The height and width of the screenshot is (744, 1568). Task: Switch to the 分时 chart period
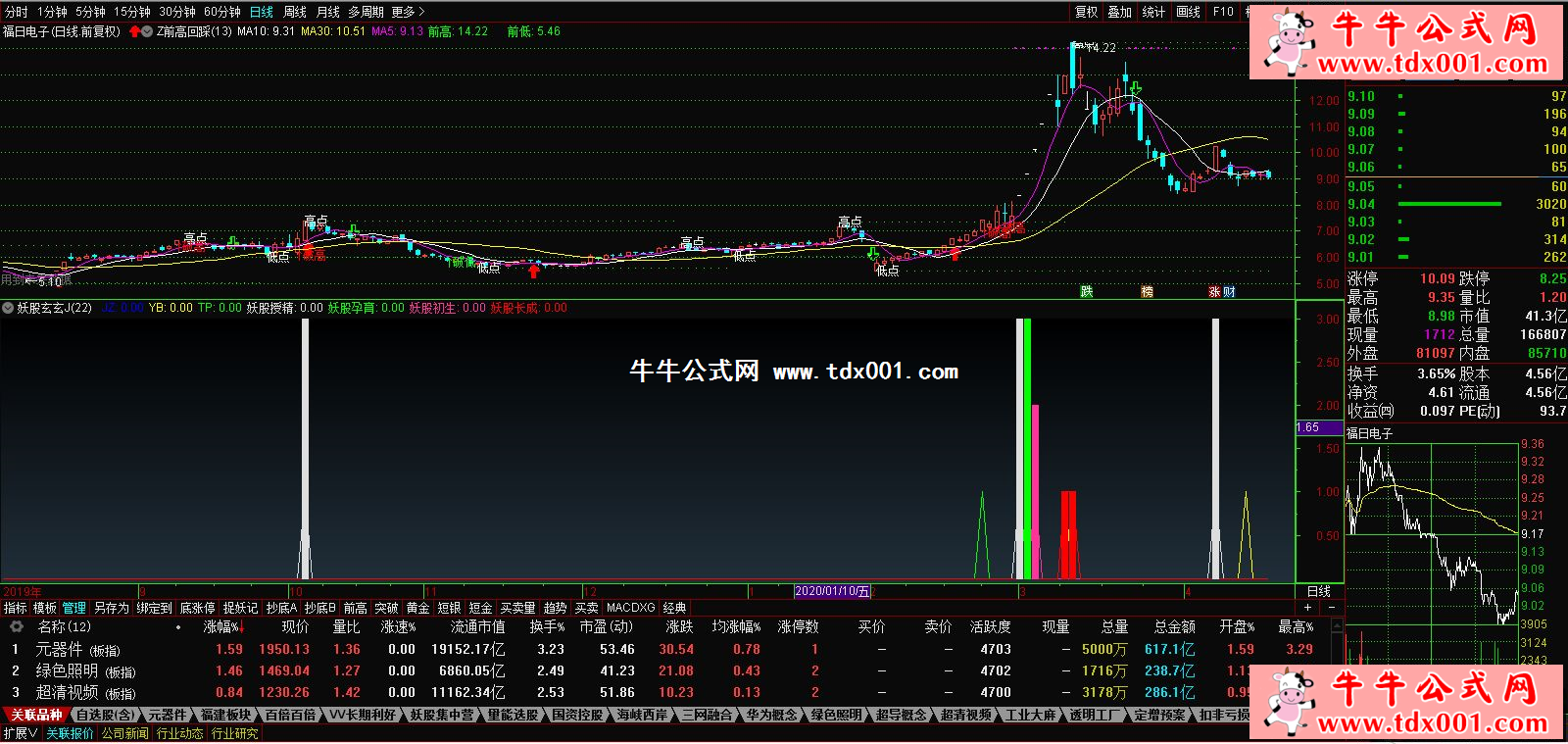(17, 12)
